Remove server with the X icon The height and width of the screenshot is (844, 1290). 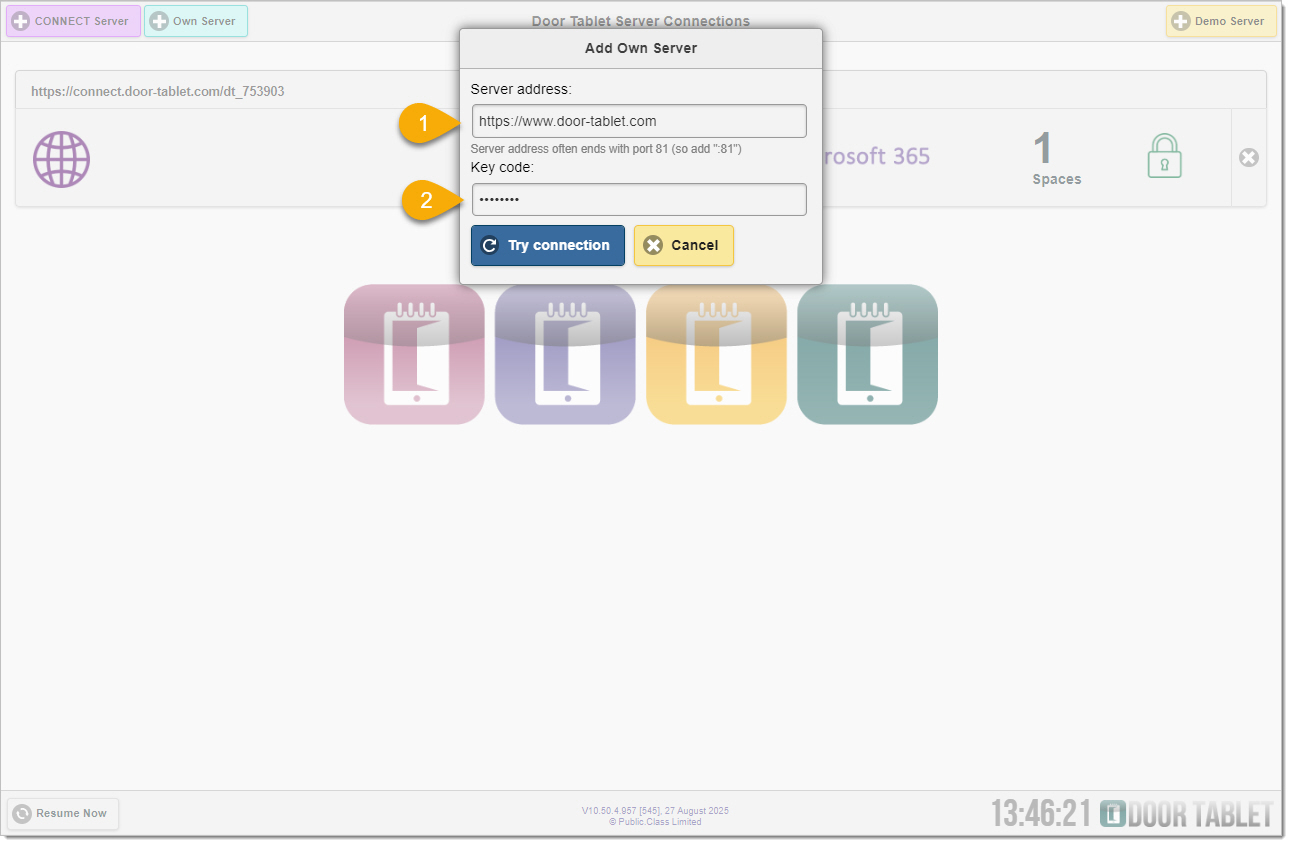tap(1248, 158)
